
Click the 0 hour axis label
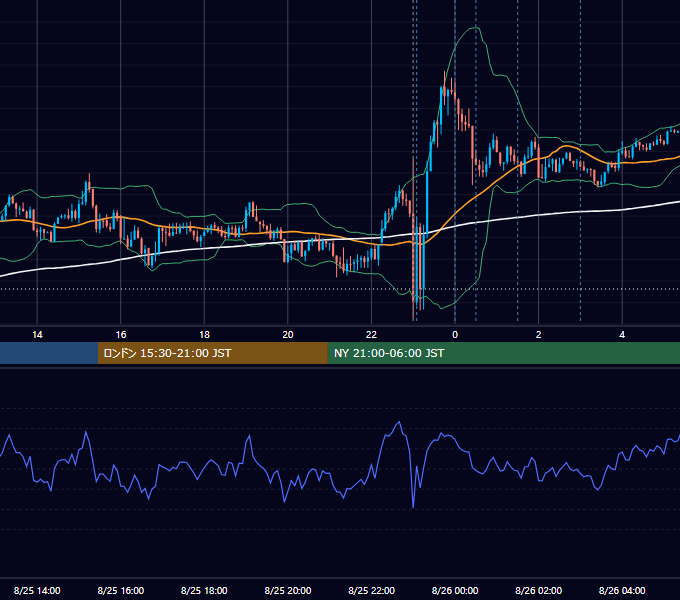(455, 335)
